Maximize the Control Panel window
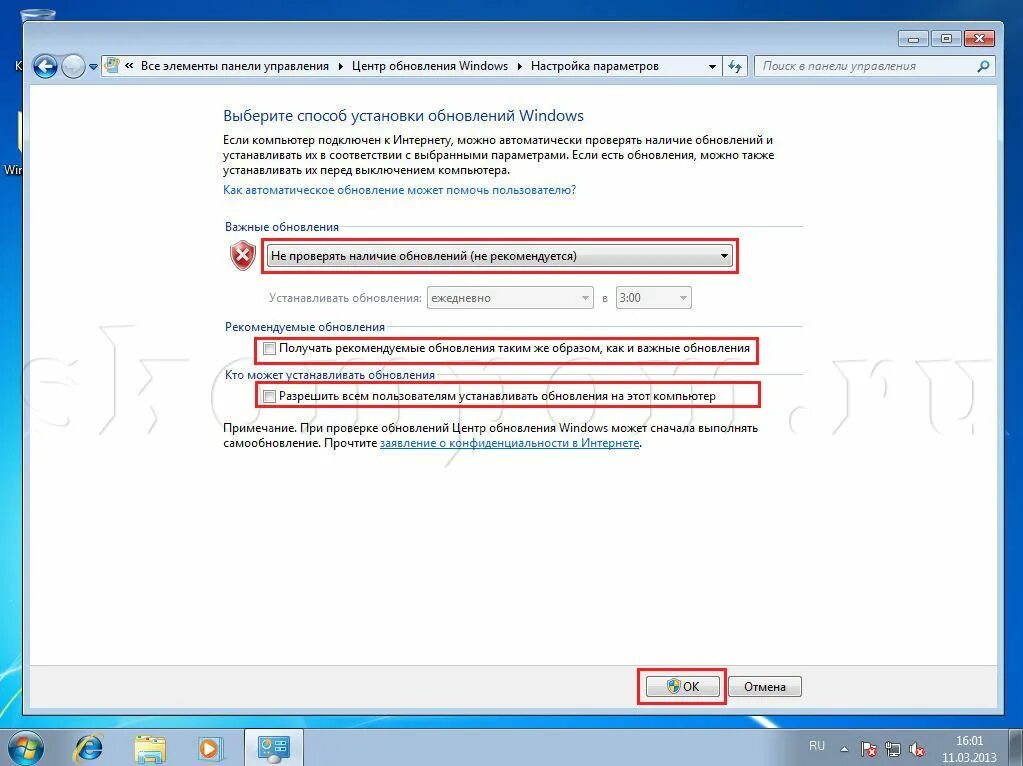1023x766 pixels. (946, 38)
